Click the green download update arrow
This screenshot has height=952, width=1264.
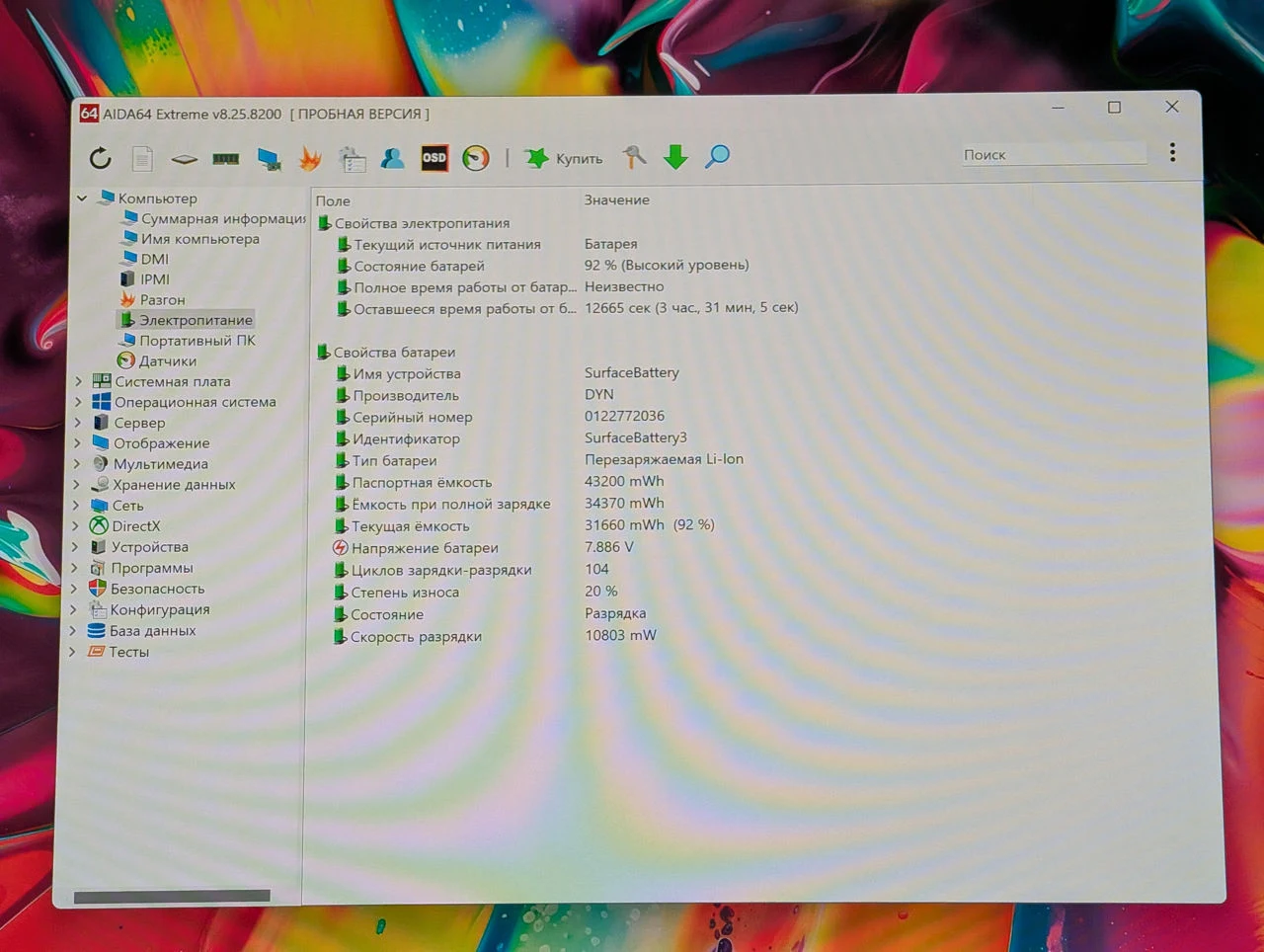675,157
